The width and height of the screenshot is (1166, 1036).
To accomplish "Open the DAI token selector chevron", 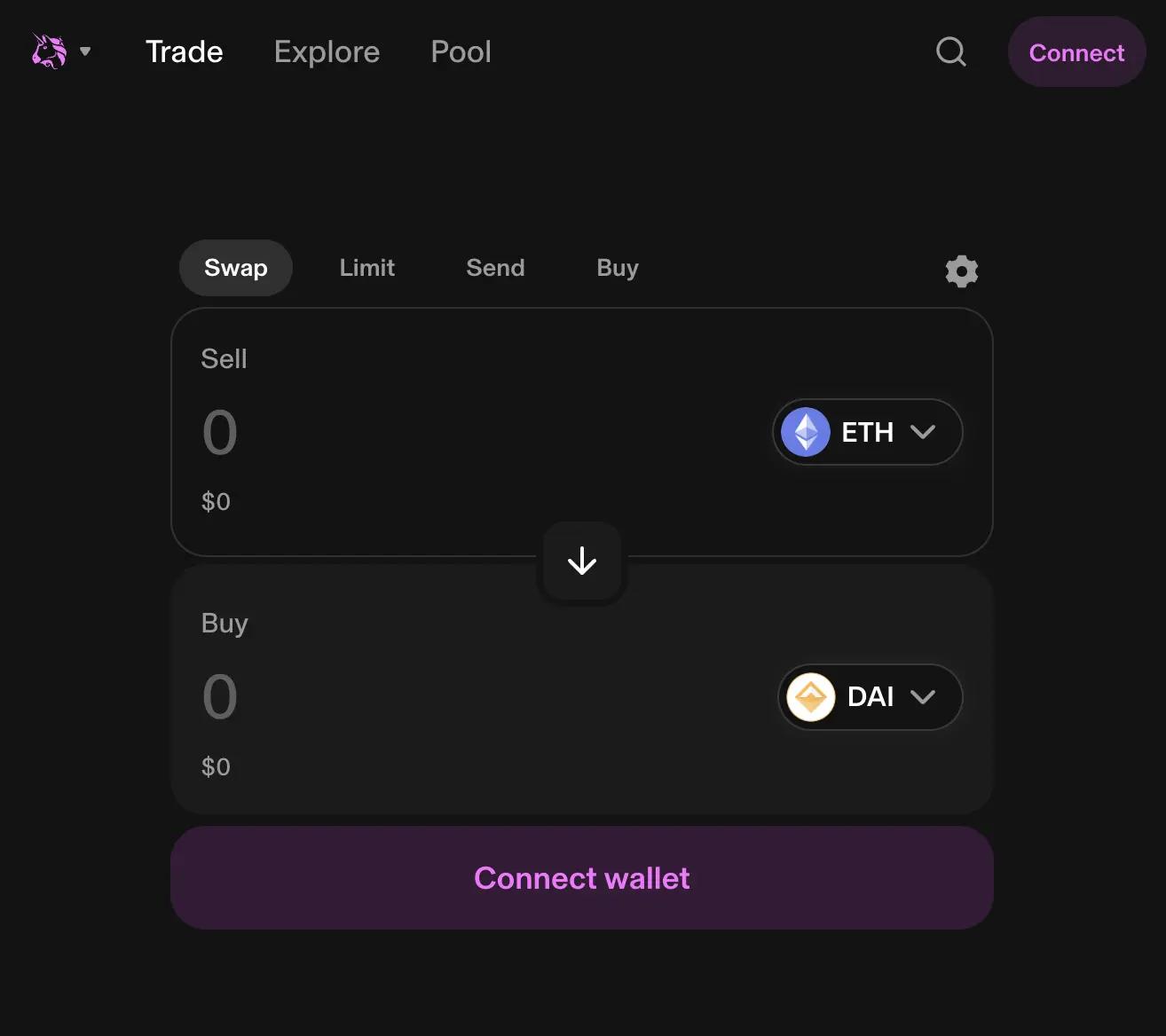I will pos(923,697).
